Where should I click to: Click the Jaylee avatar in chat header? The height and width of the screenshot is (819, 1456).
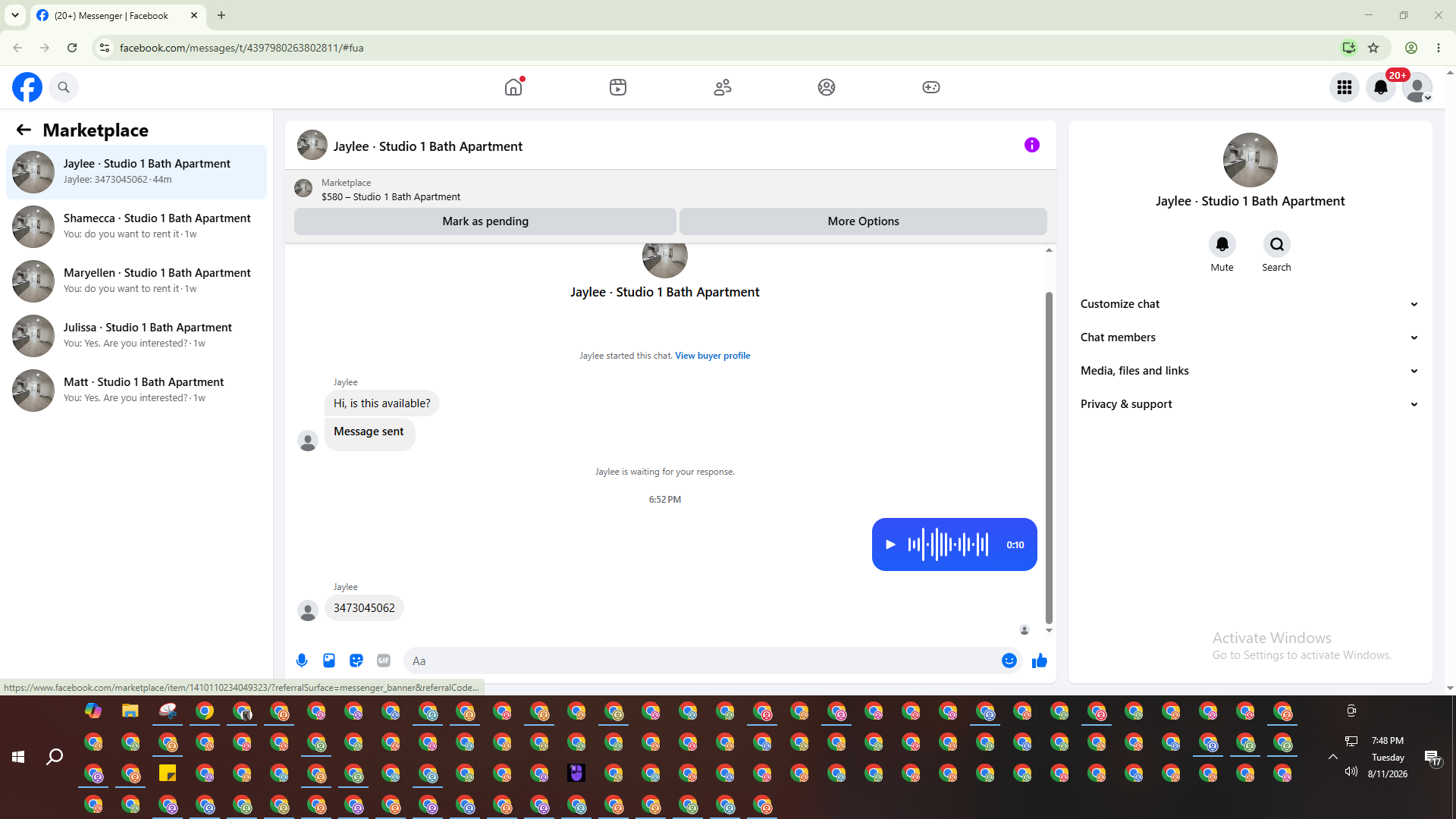pyautogui.click(x=312, y=145)
